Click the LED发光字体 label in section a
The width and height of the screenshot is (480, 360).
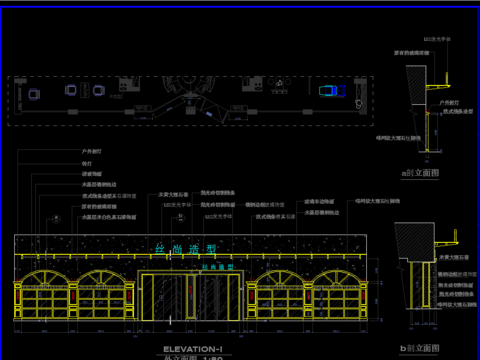(x=437, y=39)
